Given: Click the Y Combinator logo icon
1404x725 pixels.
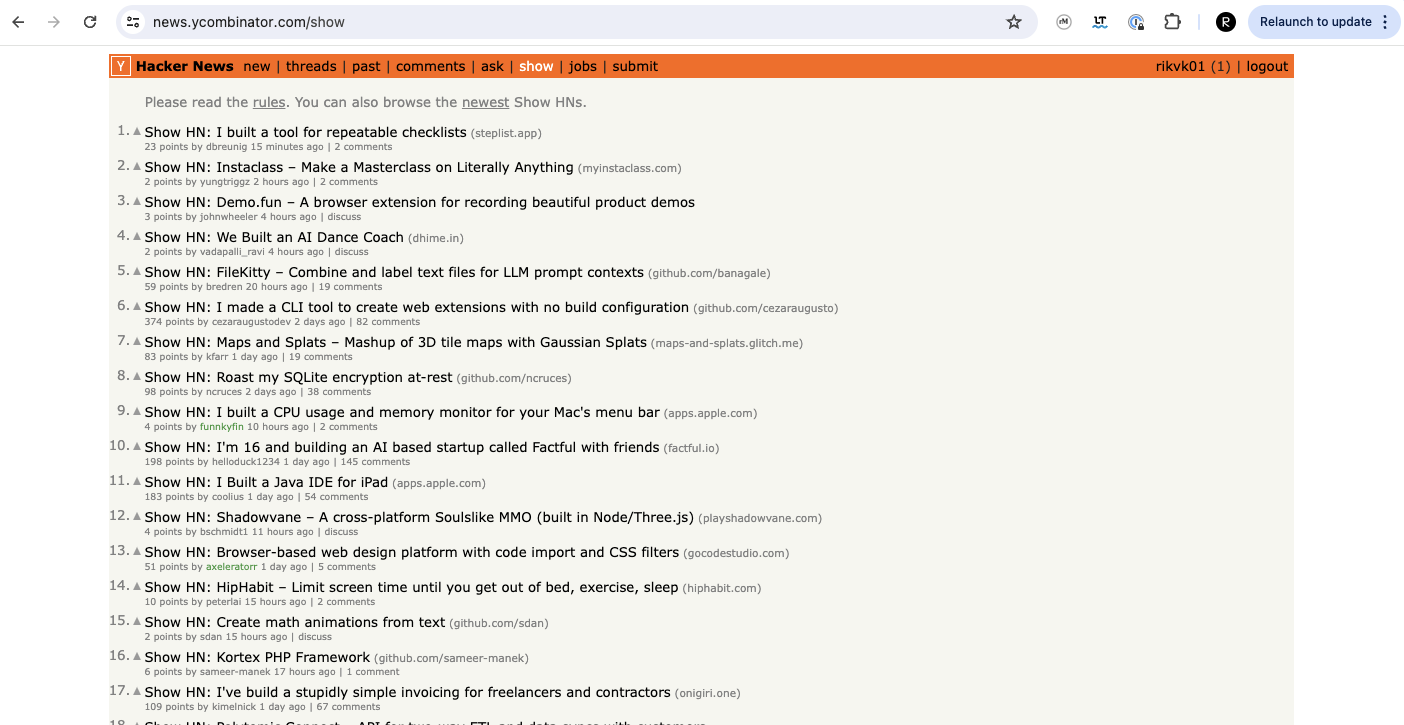Looking at the screenshot, I should 120,66.
